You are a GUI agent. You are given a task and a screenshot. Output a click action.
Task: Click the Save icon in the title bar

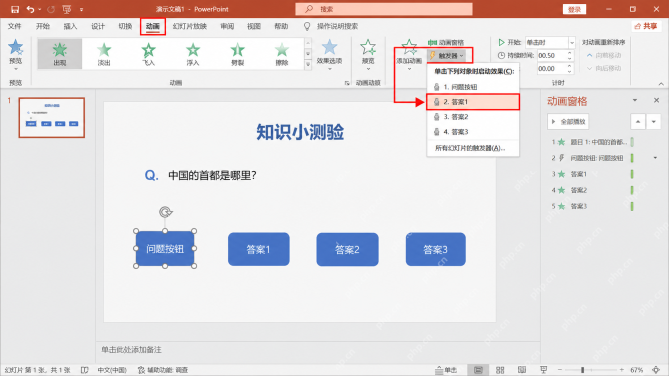click(x=15, y=9)
